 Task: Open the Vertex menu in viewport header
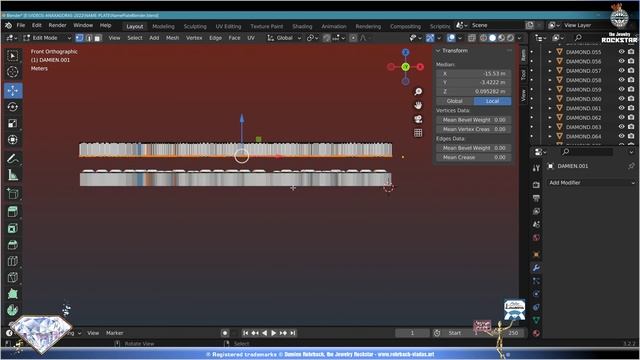[x=194, y=38]
